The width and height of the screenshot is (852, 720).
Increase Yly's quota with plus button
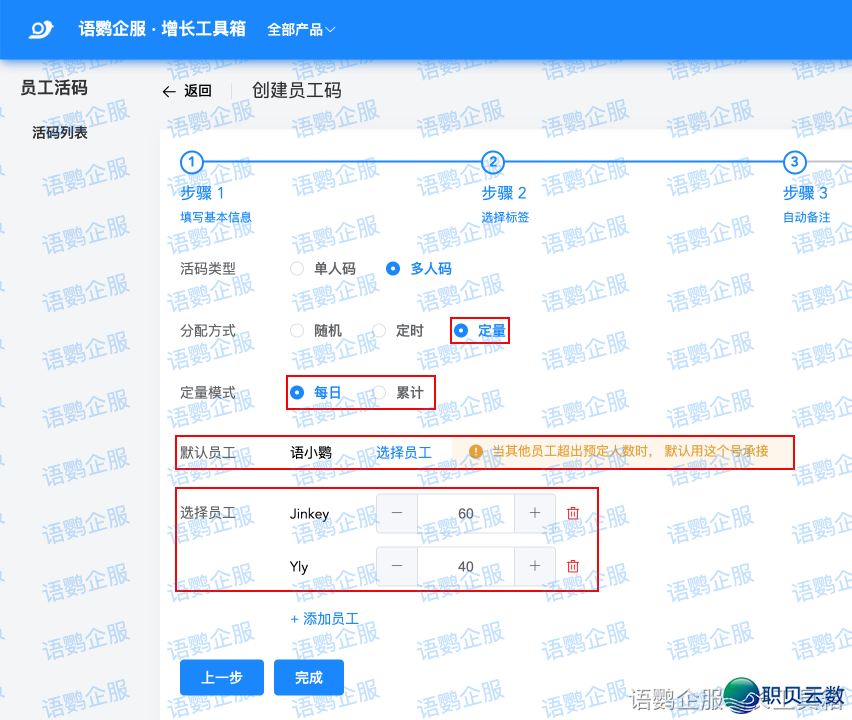click(x=535, y=566)
